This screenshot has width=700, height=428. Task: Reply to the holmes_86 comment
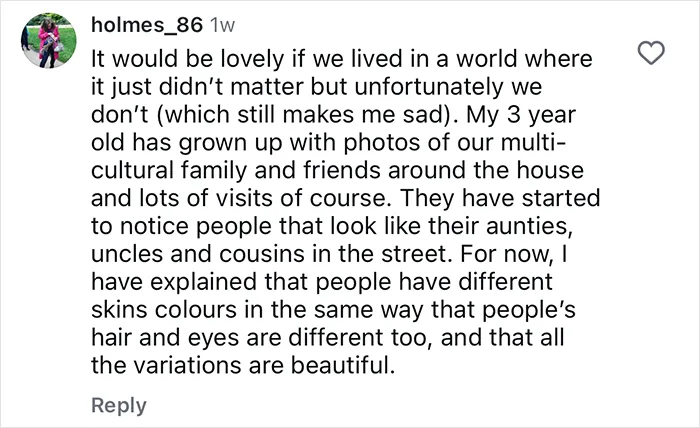click(119, 406)
